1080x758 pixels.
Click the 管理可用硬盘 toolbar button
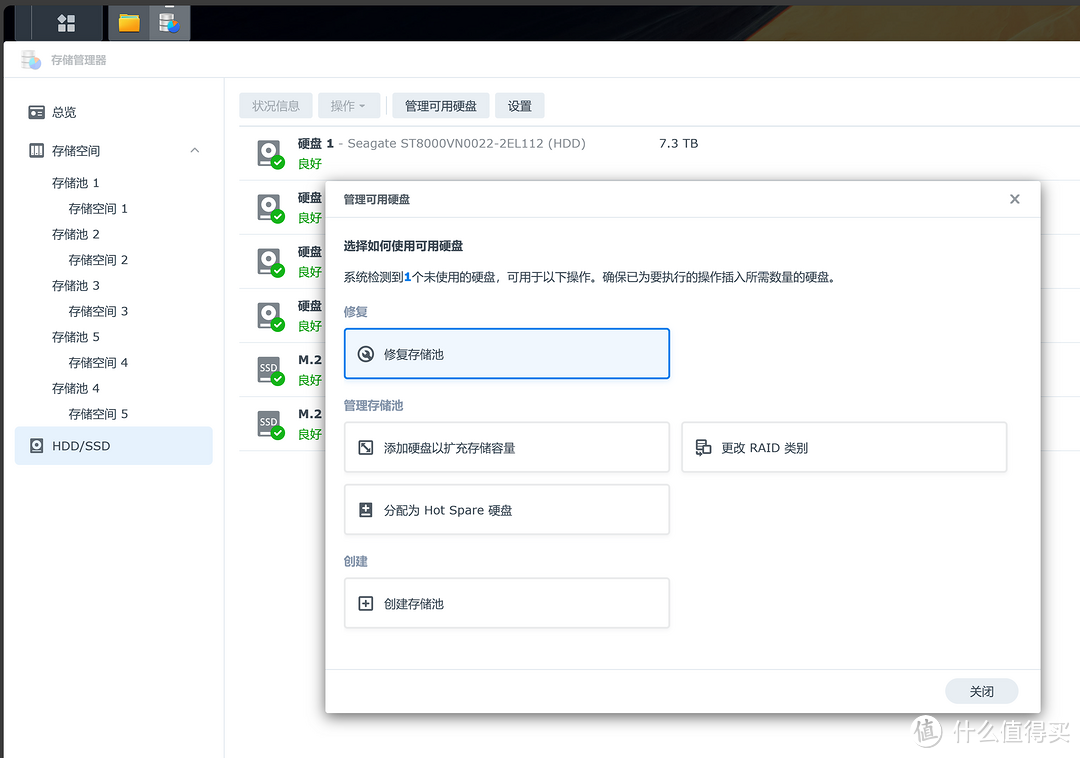coord(441,106)
